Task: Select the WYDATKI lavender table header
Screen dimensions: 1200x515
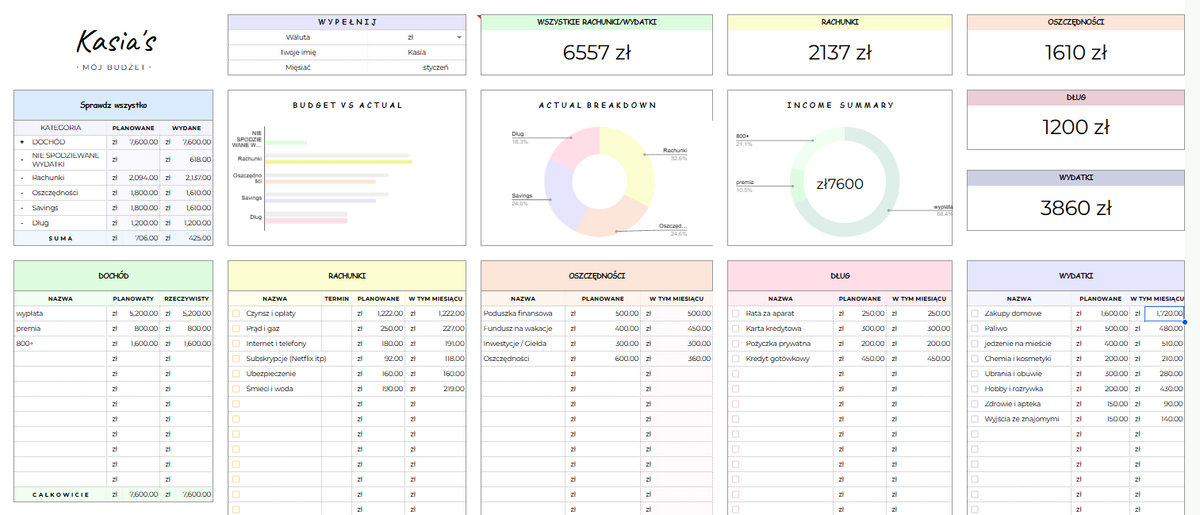Action: click(1076, 275)
